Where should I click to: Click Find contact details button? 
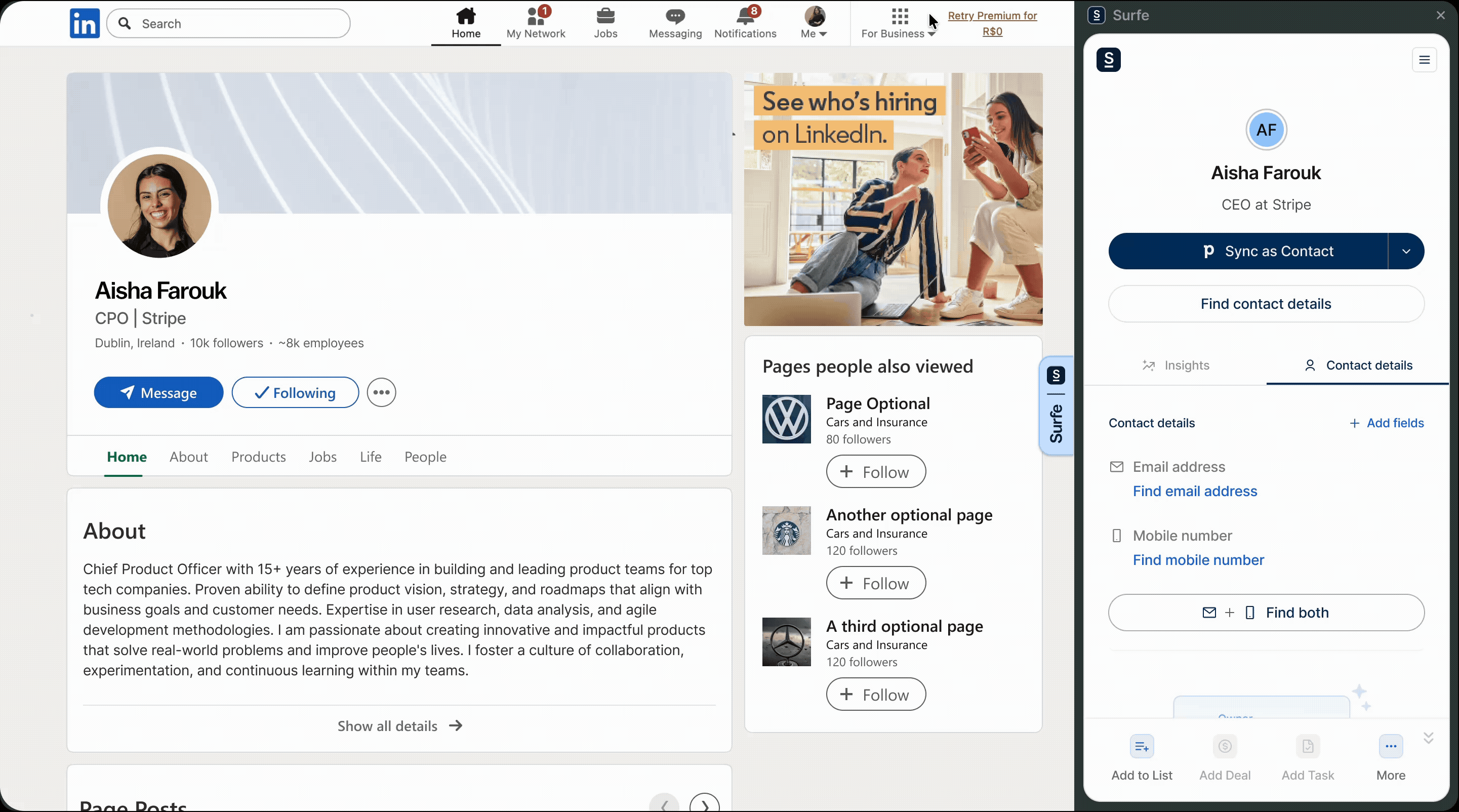coord(1266,304)
